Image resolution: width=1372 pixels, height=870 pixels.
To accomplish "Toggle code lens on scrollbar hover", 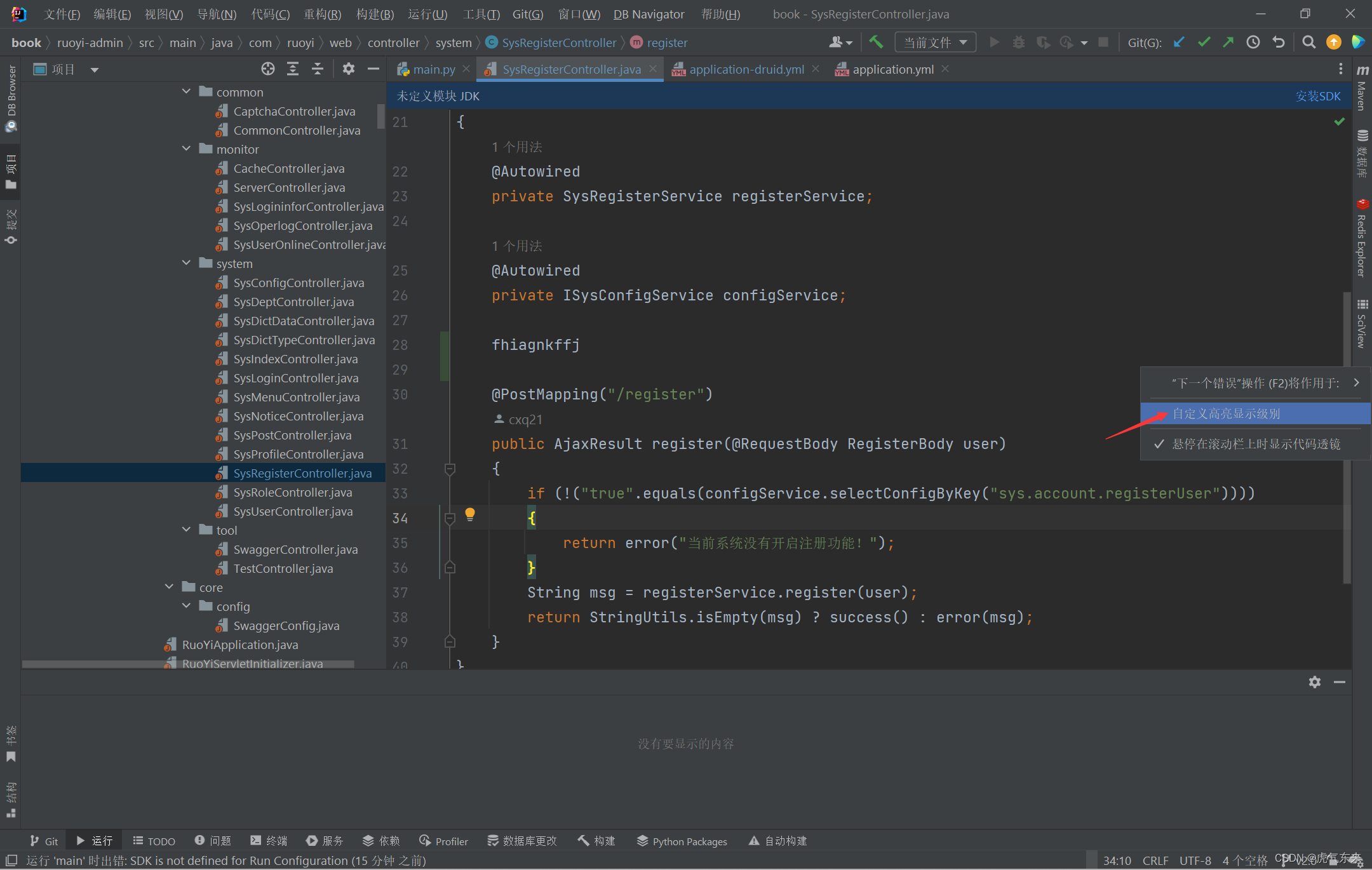I will (x=1255, y=444).
